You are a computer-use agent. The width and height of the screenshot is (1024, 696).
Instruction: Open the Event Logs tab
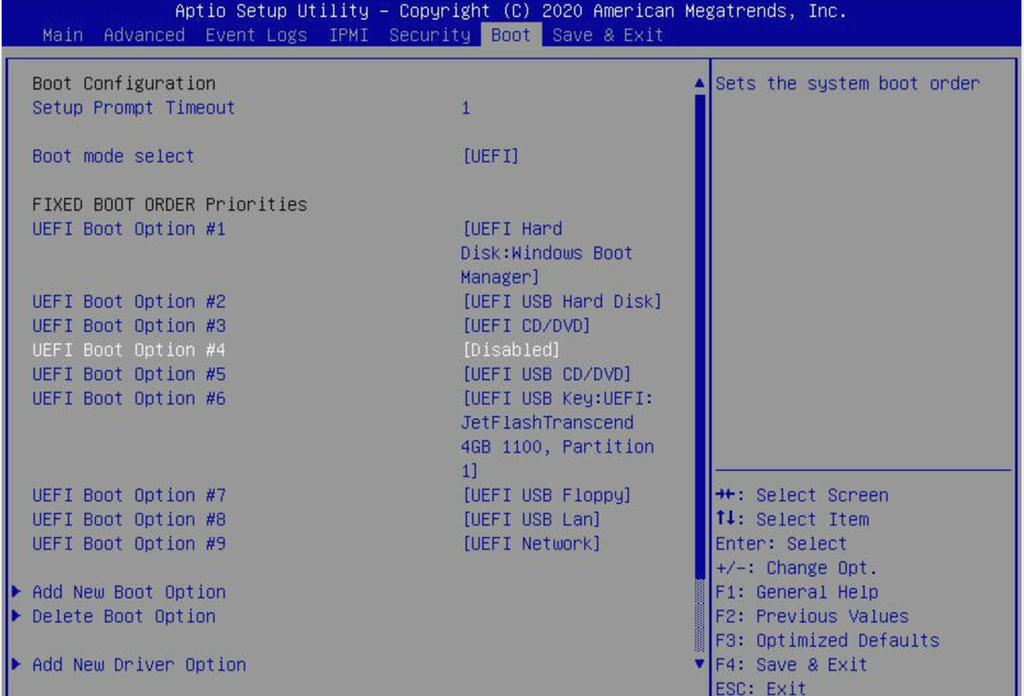[256, 35]
